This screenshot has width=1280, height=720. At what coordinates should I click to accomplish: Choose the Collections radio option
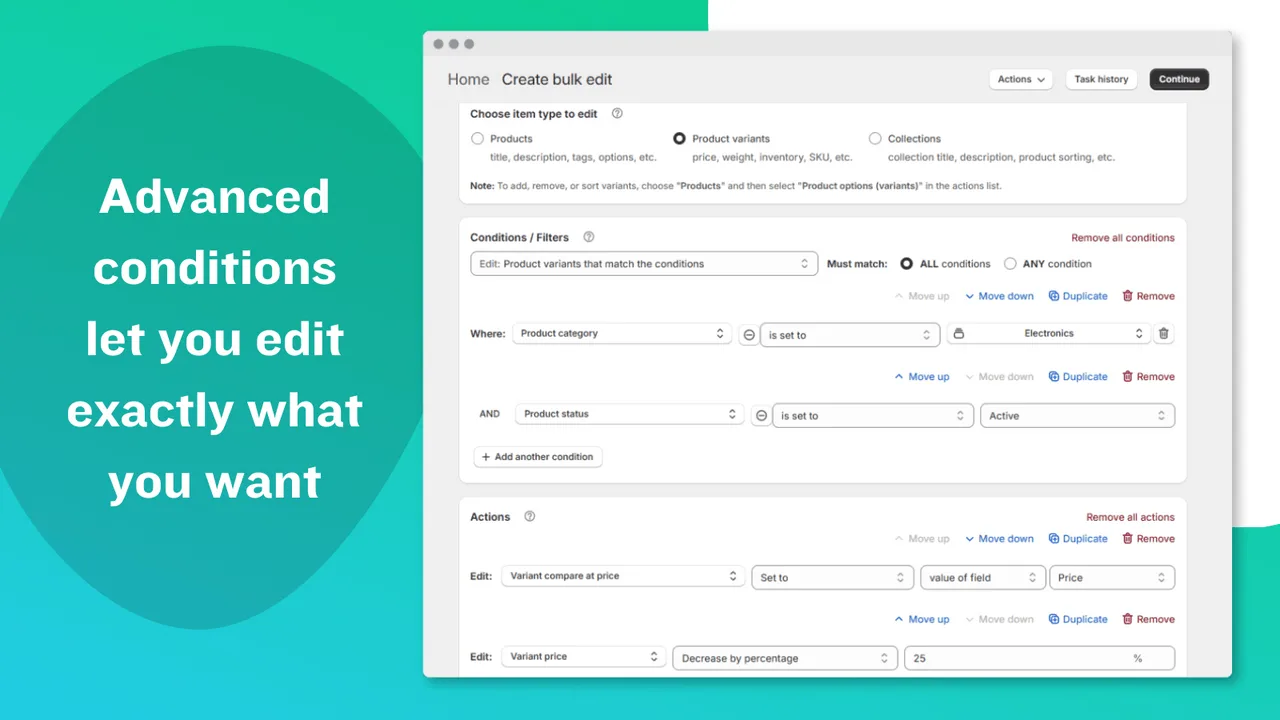tap(875, 139)
